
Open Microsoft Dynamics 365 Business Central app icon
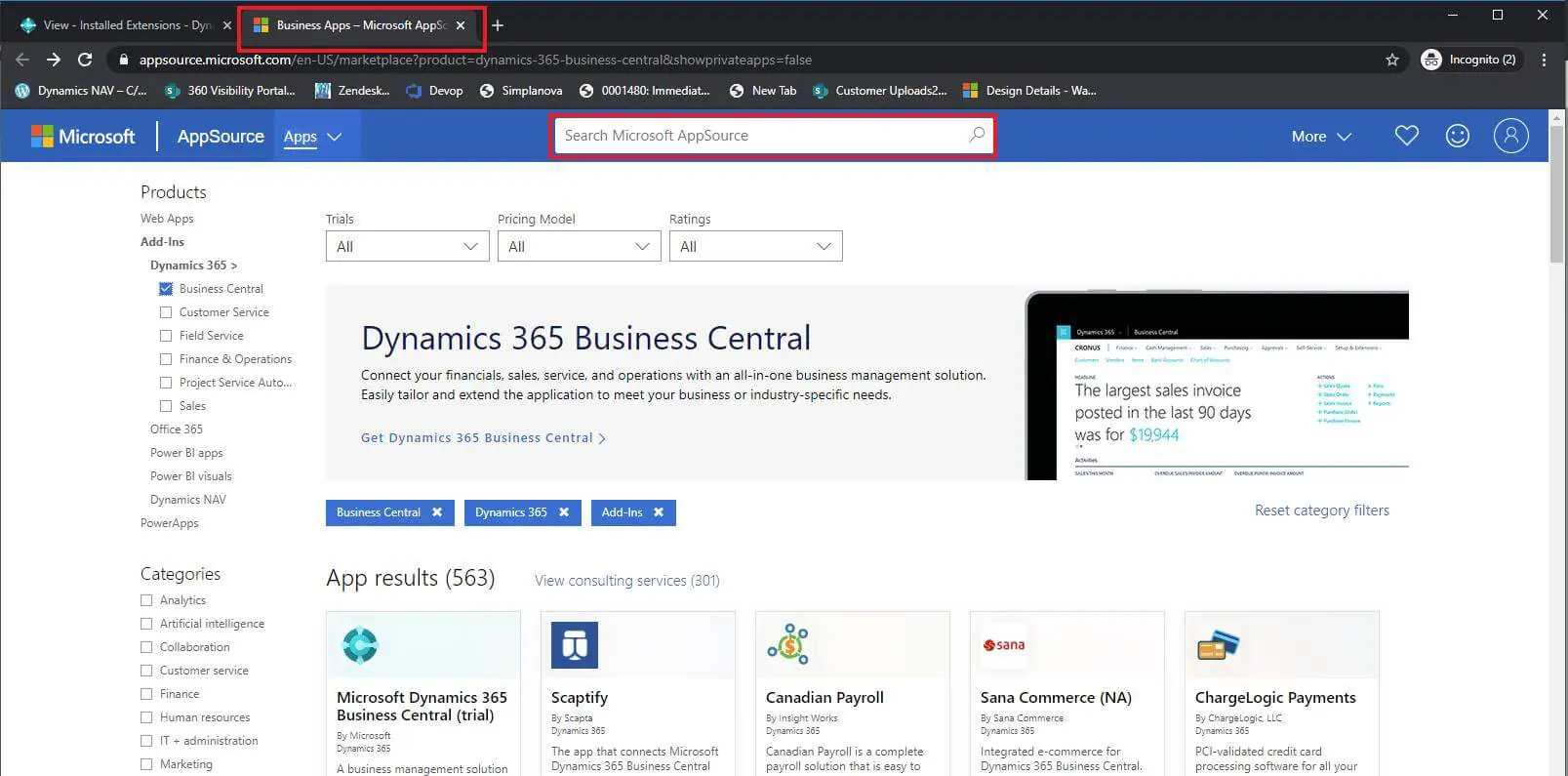click(360, 645)
